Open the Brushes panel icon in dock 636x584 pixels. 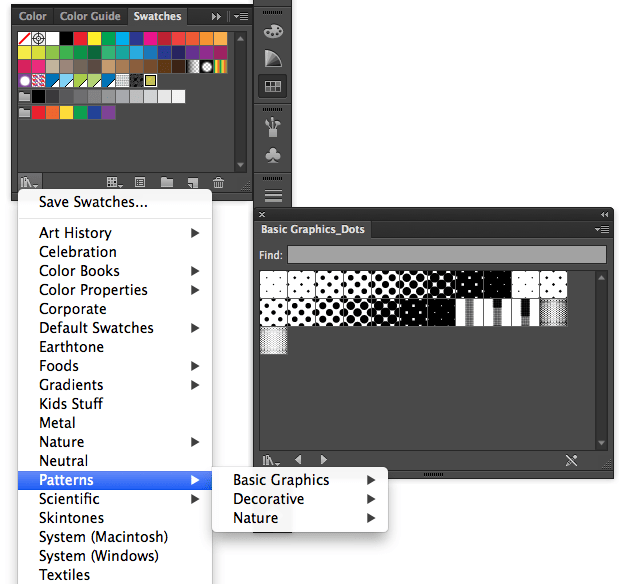point(273,127)
